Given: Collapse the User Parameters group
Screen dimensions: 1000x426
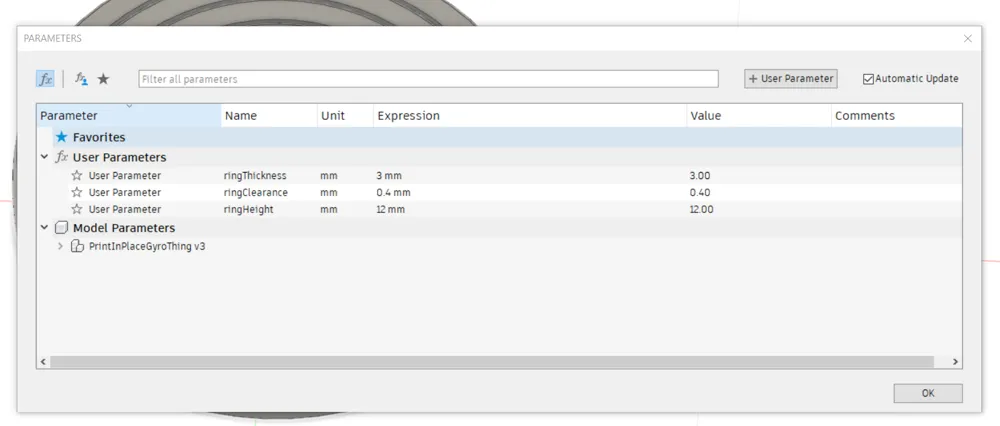Looking at the screenshot, I should click(44, 157).
